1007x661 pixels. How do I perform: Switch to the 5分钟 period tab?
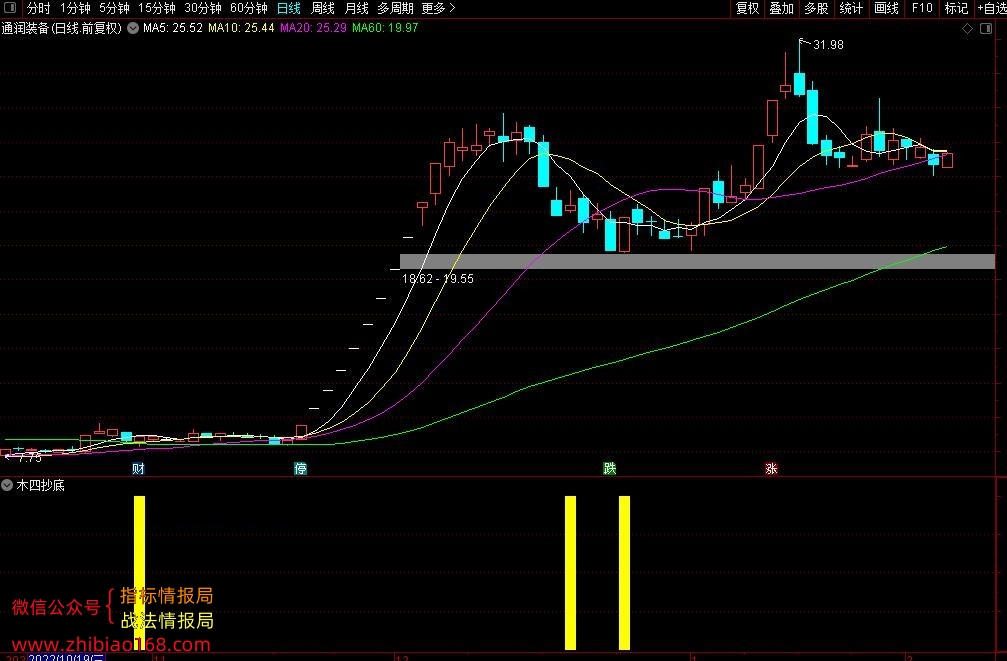(114, 8)
